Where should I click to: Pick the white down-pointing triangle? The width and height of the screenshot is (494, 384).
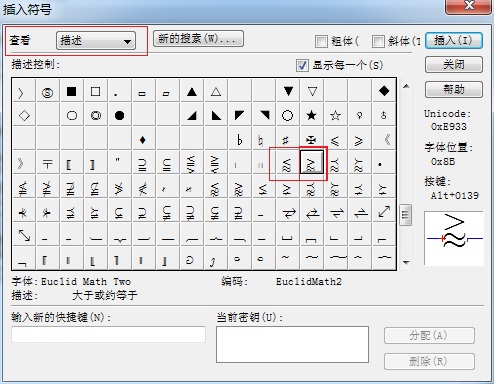pyautogui.click(x=312, y=91)
